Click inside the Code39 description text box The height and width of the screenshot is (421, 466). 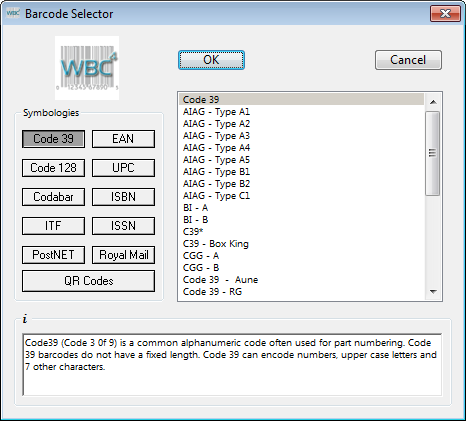[232, 365]
